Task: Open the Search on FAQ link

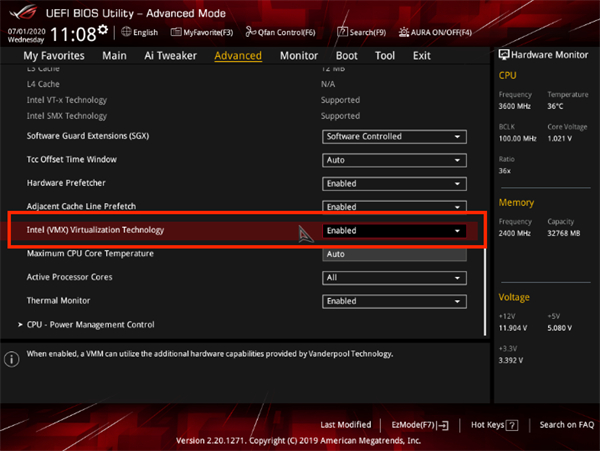Action: point(566,424)
